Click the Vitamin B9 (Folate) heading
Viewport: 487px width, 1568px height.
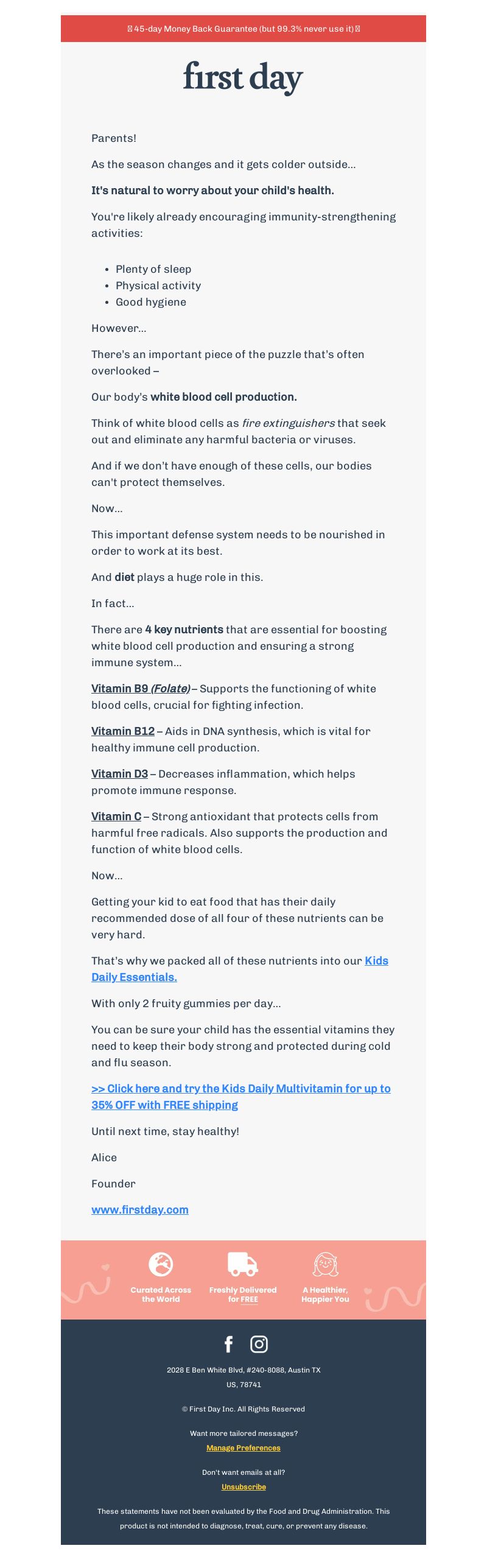pos(141,689)
